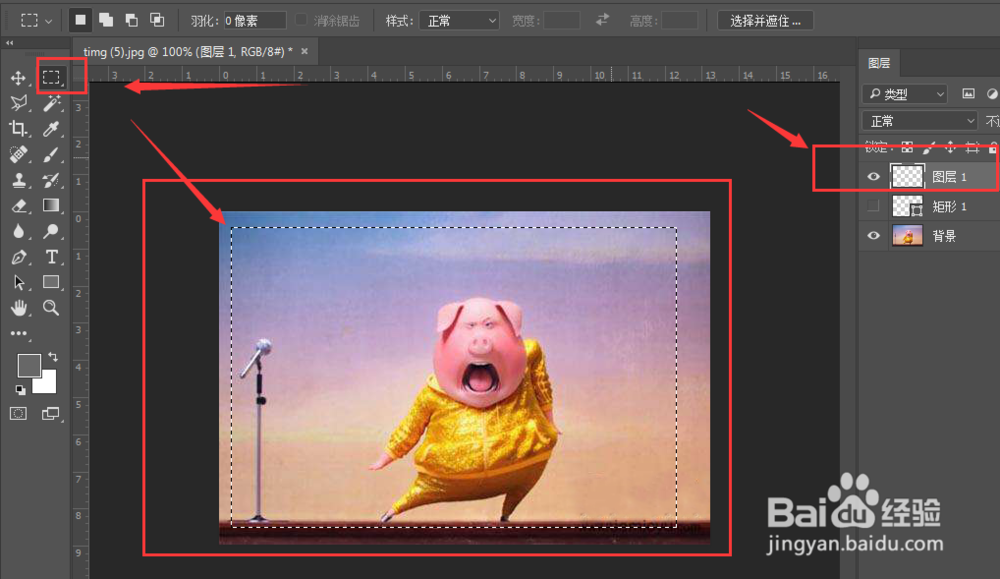Swap width and height values
The height and width of the screenshot is (579, 1000).
[602, 20]
